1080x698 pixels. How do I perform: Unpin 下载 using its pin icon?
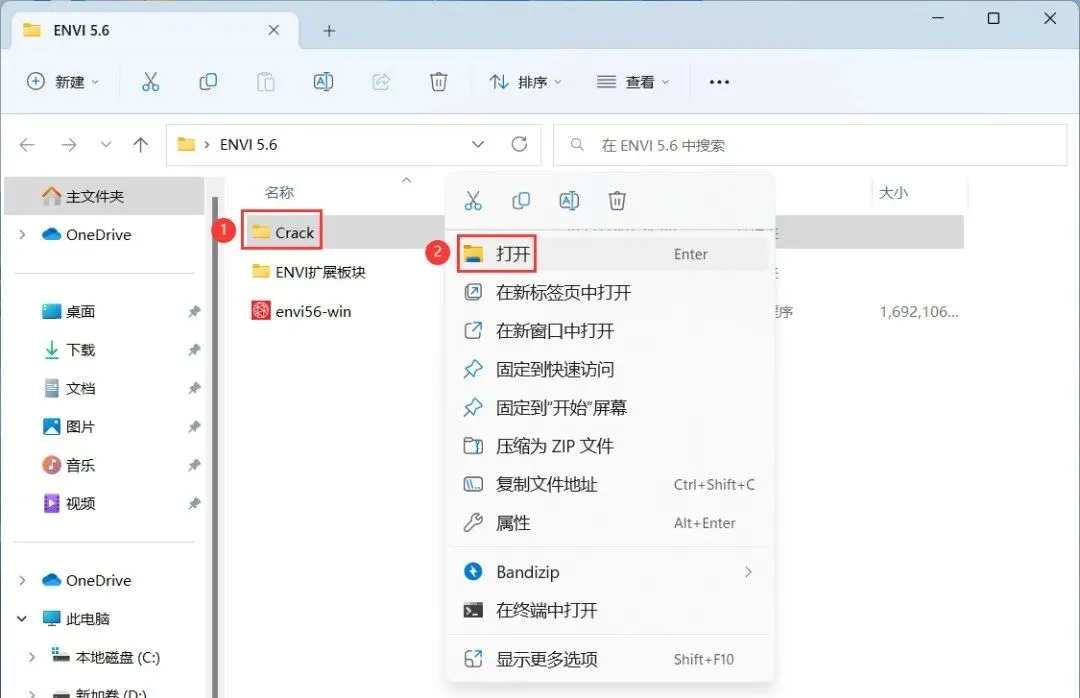[194, 350]
